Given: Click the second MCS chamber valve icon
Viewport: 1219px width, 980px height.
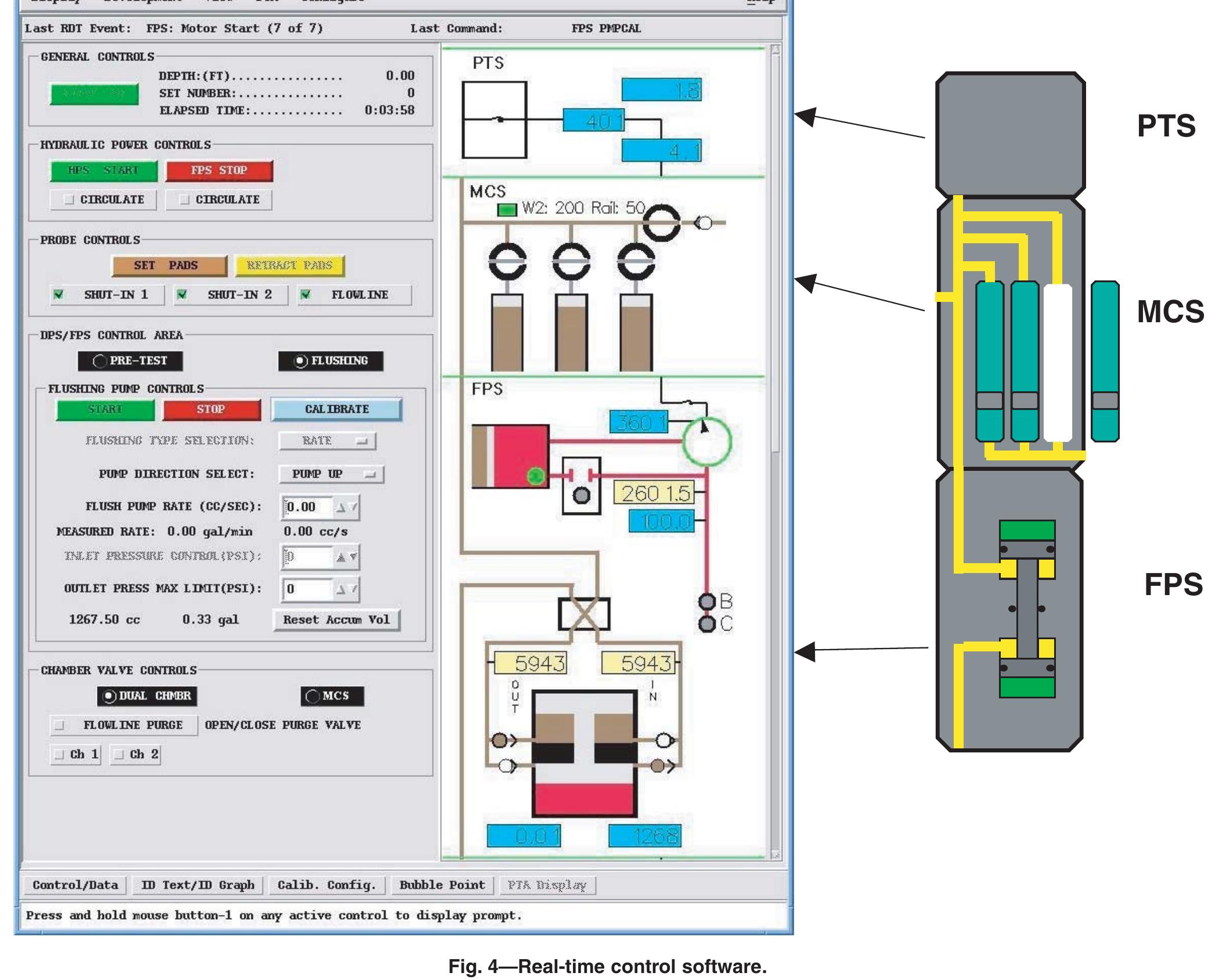Looking at the screenshot, I should tap(572, 262).
